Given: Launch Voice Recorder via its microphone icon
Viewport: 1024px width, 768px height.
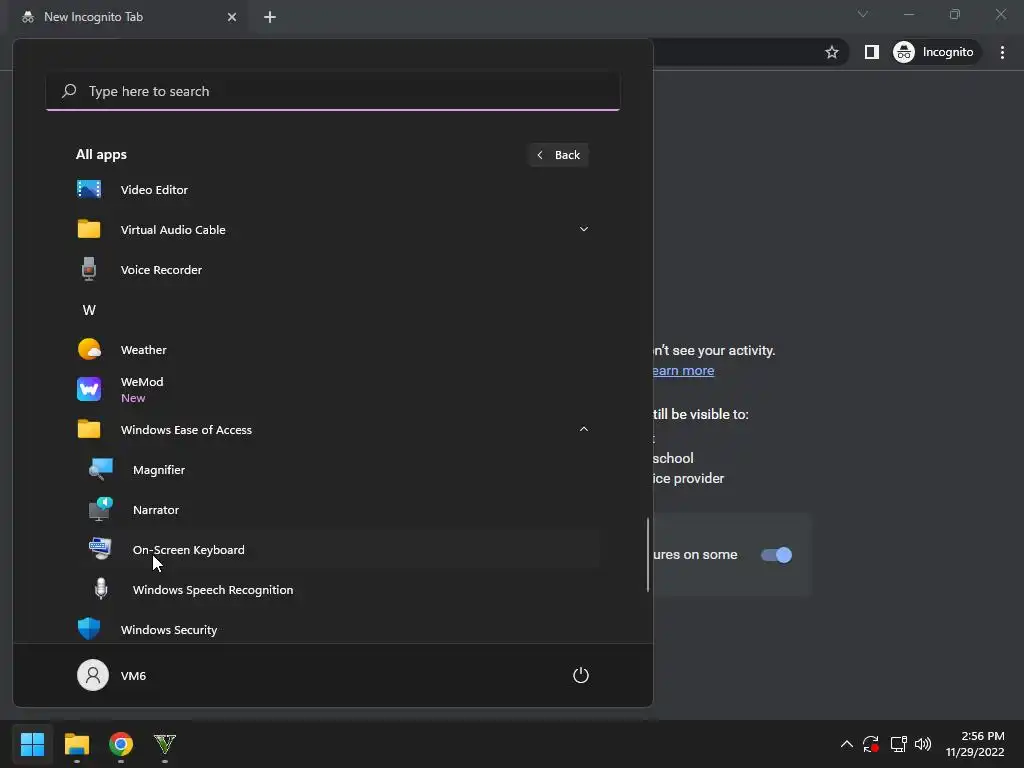Looking at the screenshot, I should tap(89, 269).
